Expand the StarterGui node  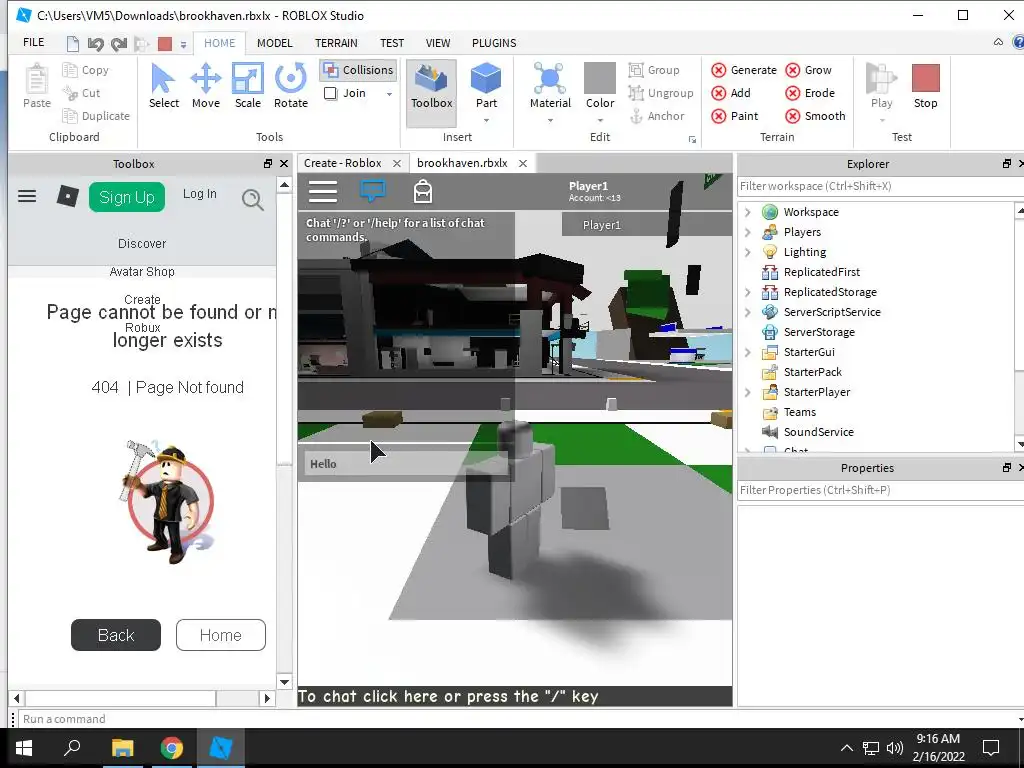coord(748,352)
